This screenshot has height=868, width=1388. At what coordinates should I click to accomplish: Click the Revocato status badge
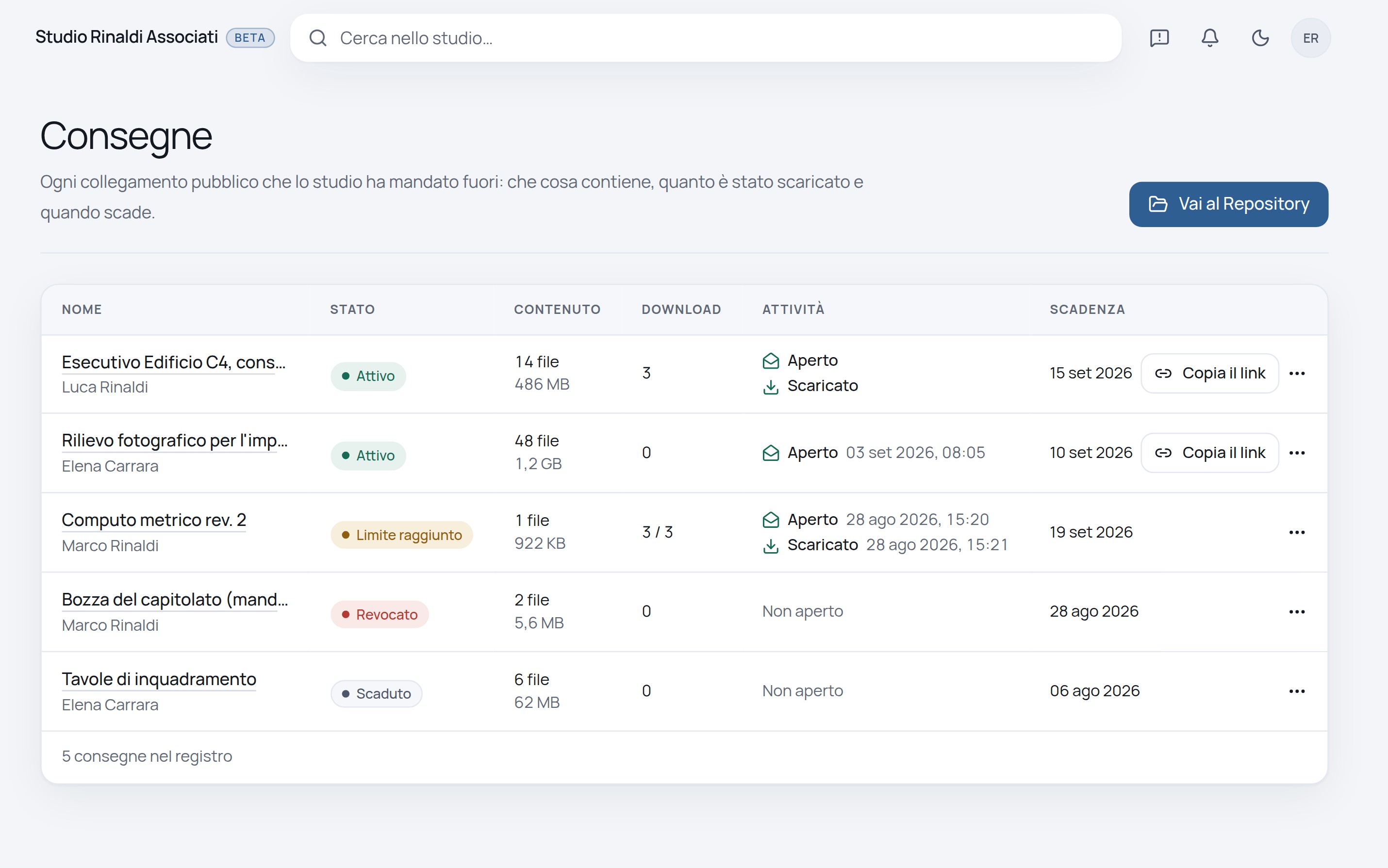coord(380,614)
